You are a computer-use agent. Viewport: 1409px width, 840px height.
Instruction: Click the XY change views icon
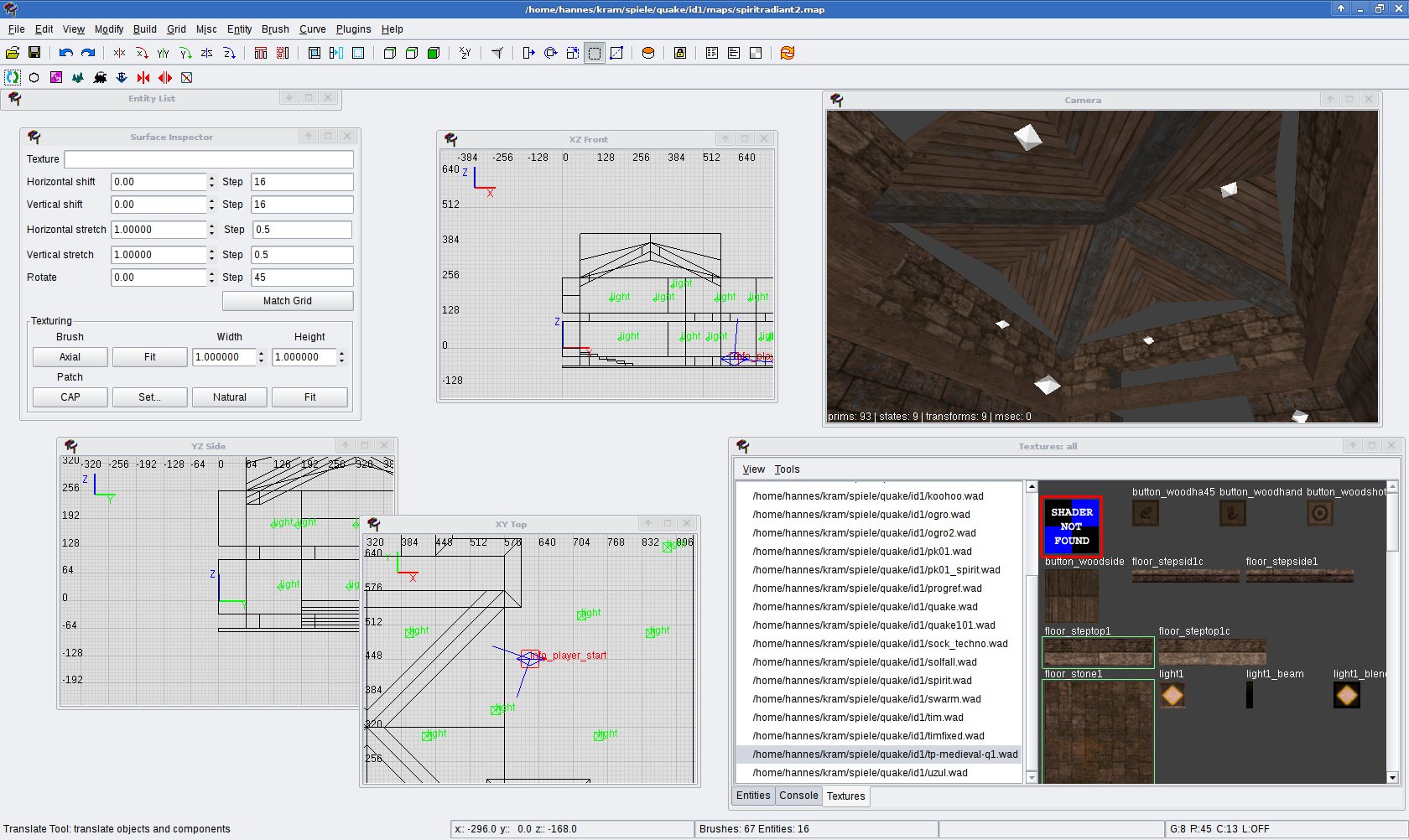pos(465,53)
